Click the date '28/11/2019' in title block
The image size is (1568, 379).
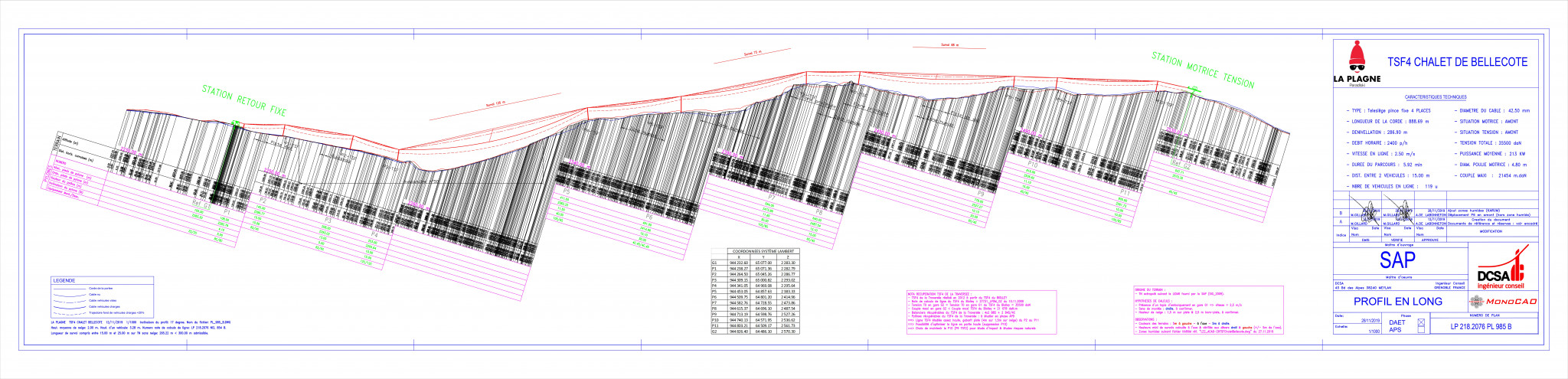pyautogui.click(x=1370, y=320)
